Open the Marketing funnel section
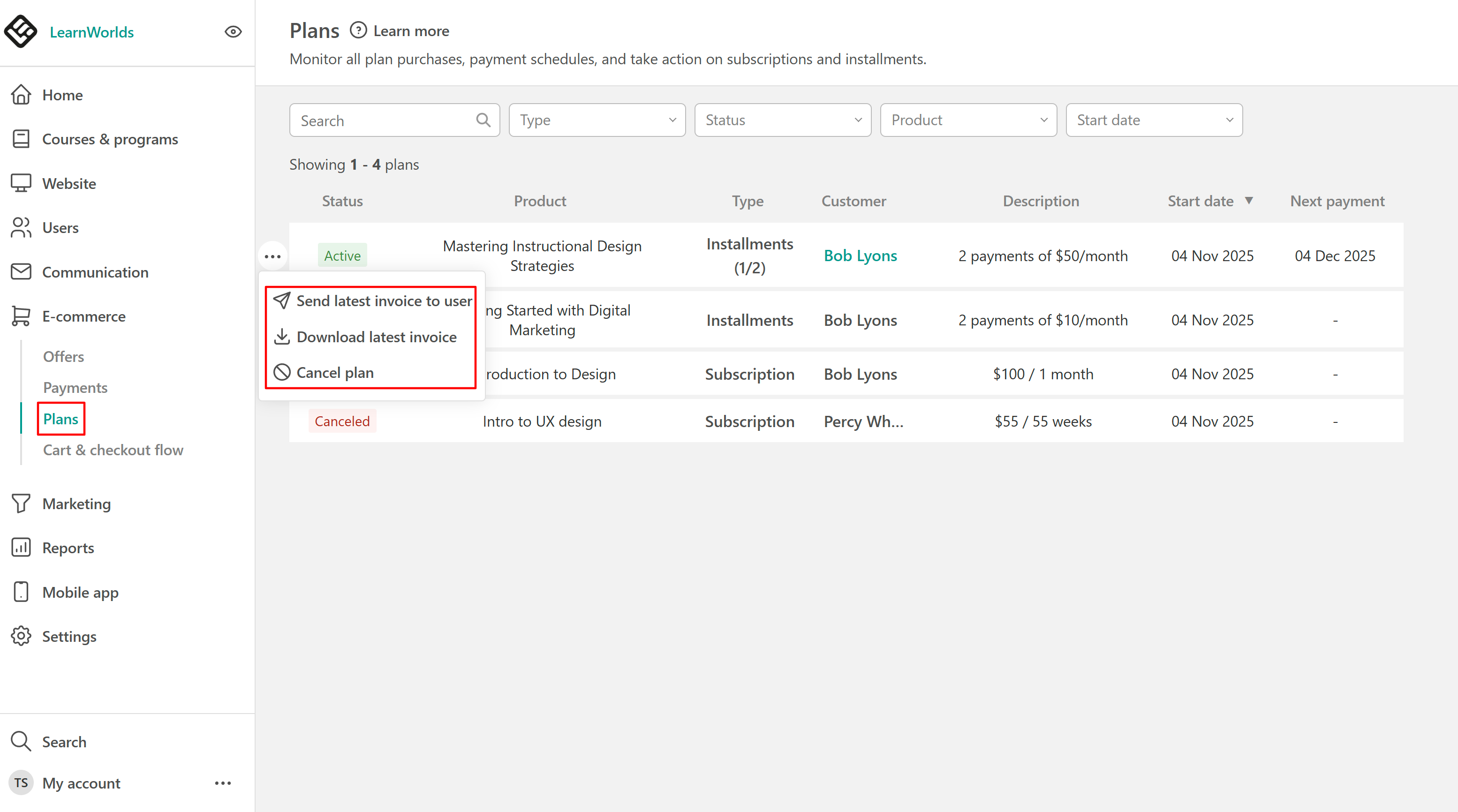The height and width of the screenshot is (812, 1458). [76, 504]
